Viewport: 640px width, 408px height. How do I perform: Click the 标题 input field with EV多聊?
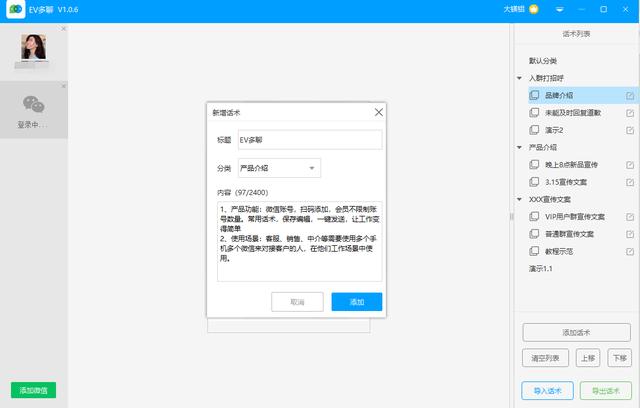pyautogui.click(x=310, y=140)
